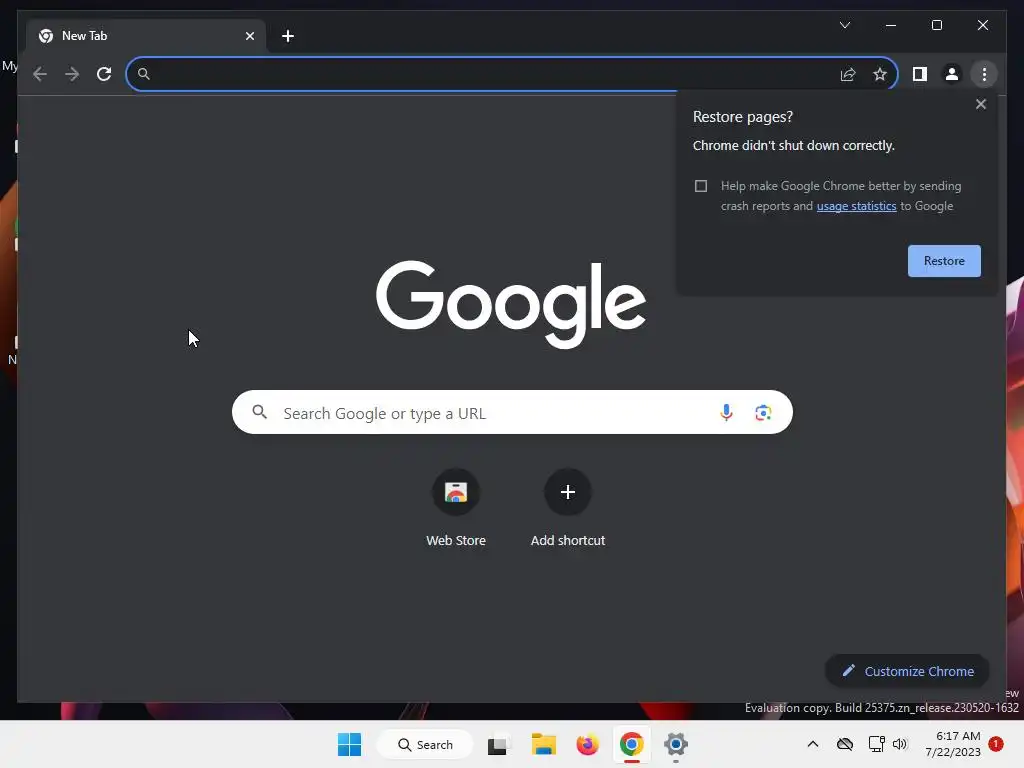Click the Google logo
The width and height of the screenshot is (1024, 768).
(511, 303)
